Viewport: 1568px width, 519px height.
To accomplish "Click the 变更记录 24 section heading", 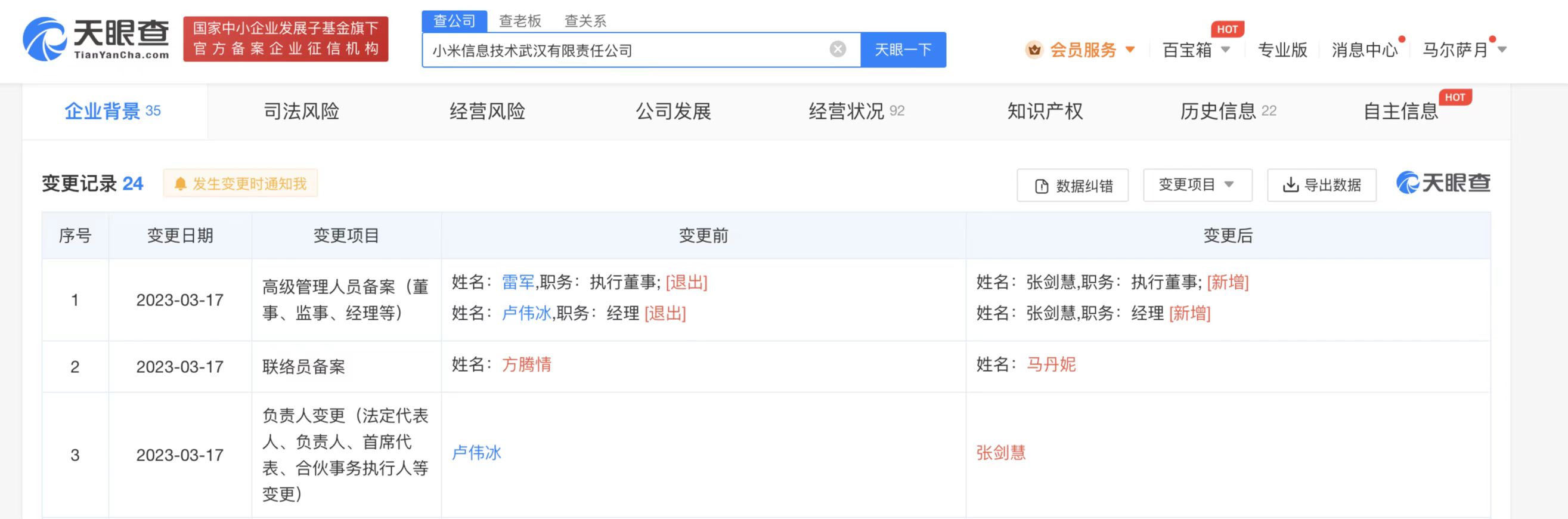I will pos(92,183).
